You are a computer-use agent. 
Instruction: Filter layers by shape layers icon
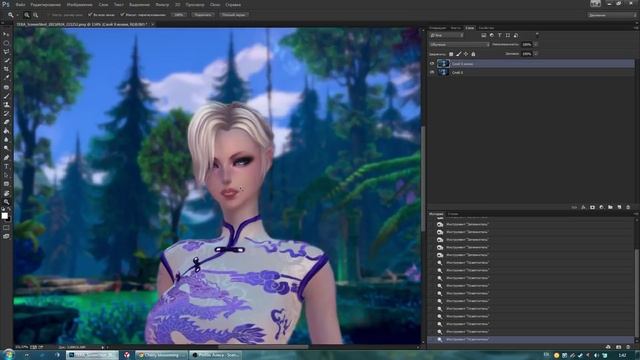(x=508, y=36)
